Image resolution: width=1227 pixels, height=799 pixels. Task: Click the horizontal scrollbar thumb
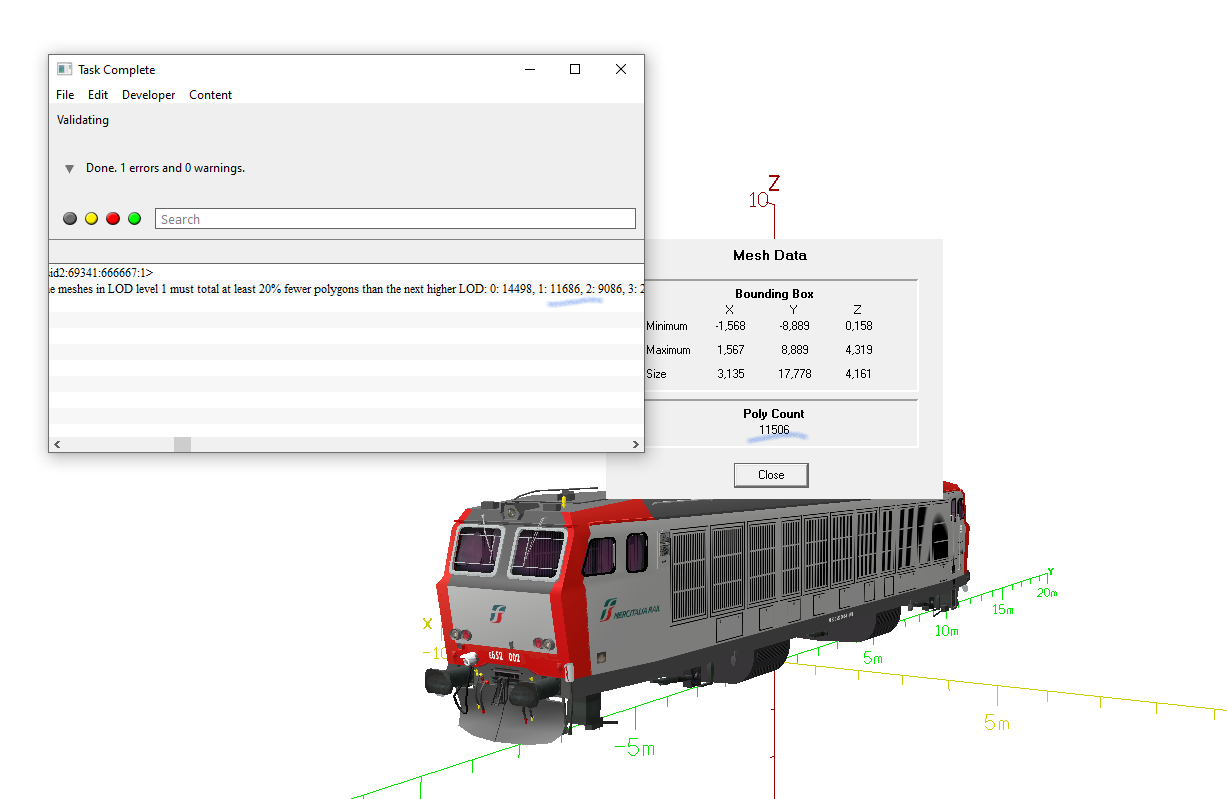tap(182, 444)
